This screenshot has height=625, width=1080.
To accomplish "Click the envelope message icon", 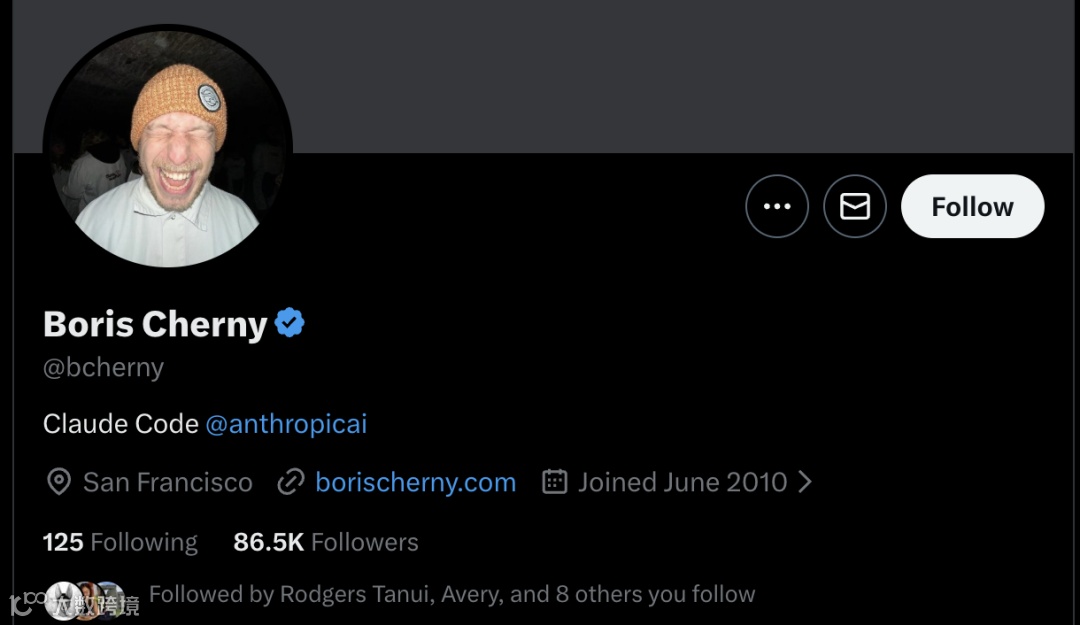I will [855, 206].
